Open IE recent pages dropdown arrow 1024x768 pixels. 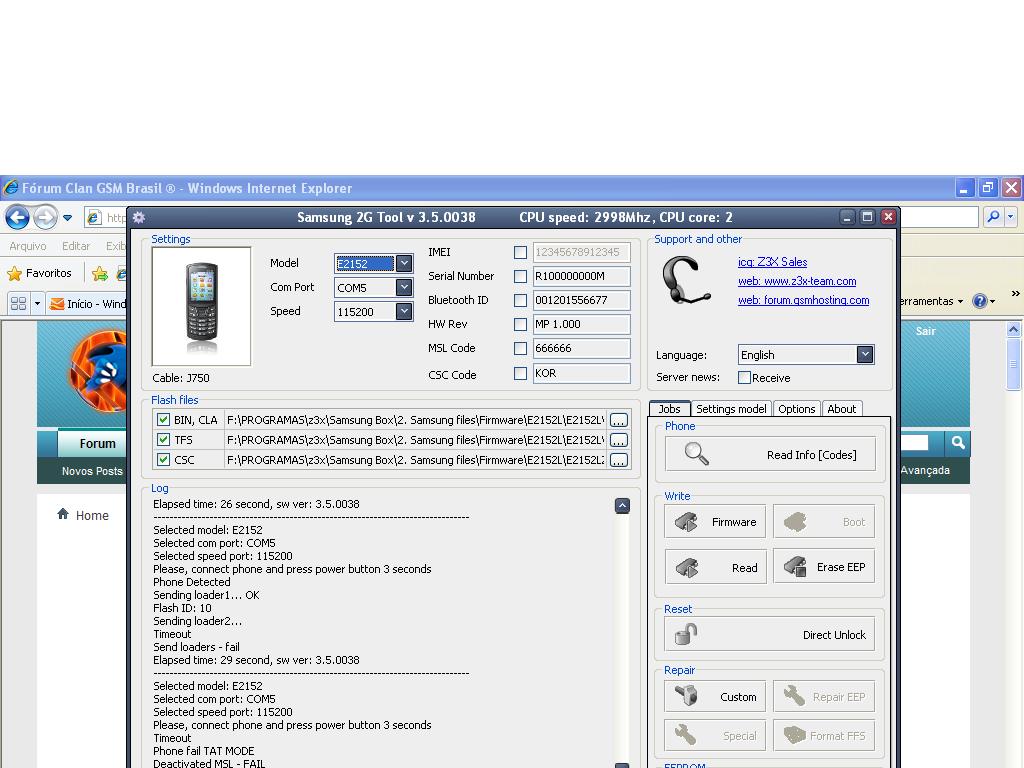67,217
